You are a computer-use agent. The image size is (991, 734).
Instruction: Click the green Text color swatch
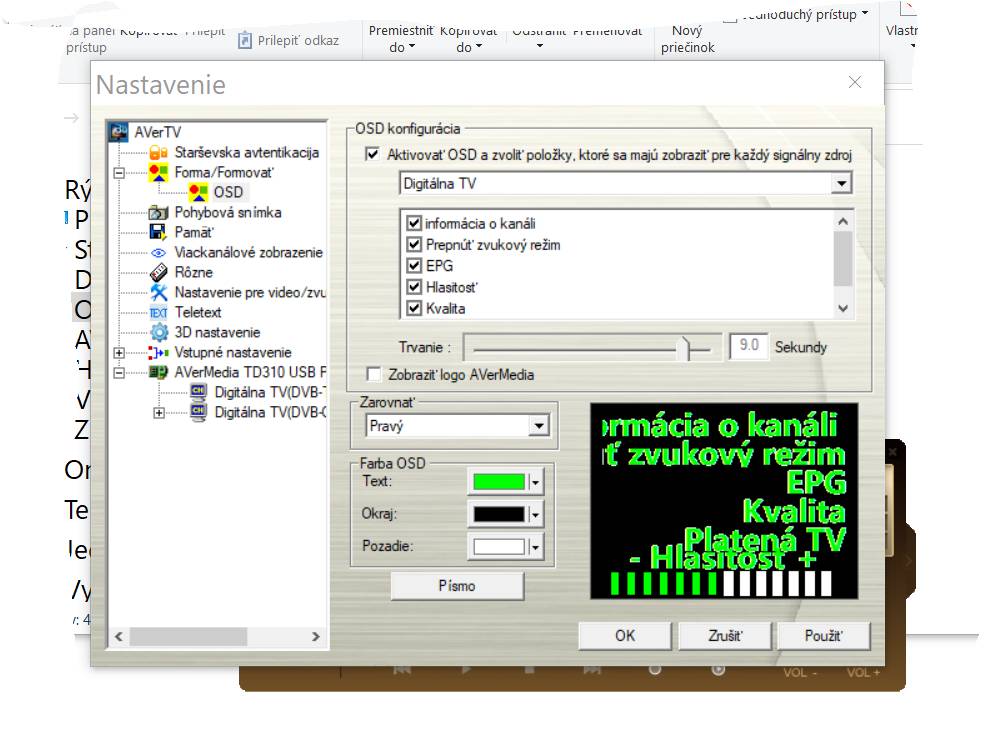point(499,482)
